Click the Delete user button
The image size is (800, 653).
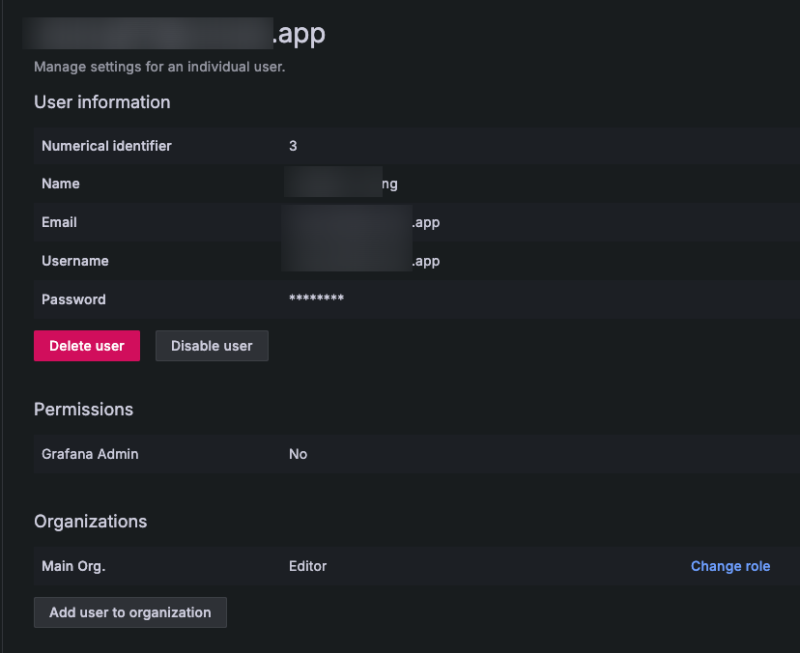click(x=87, y=346)
